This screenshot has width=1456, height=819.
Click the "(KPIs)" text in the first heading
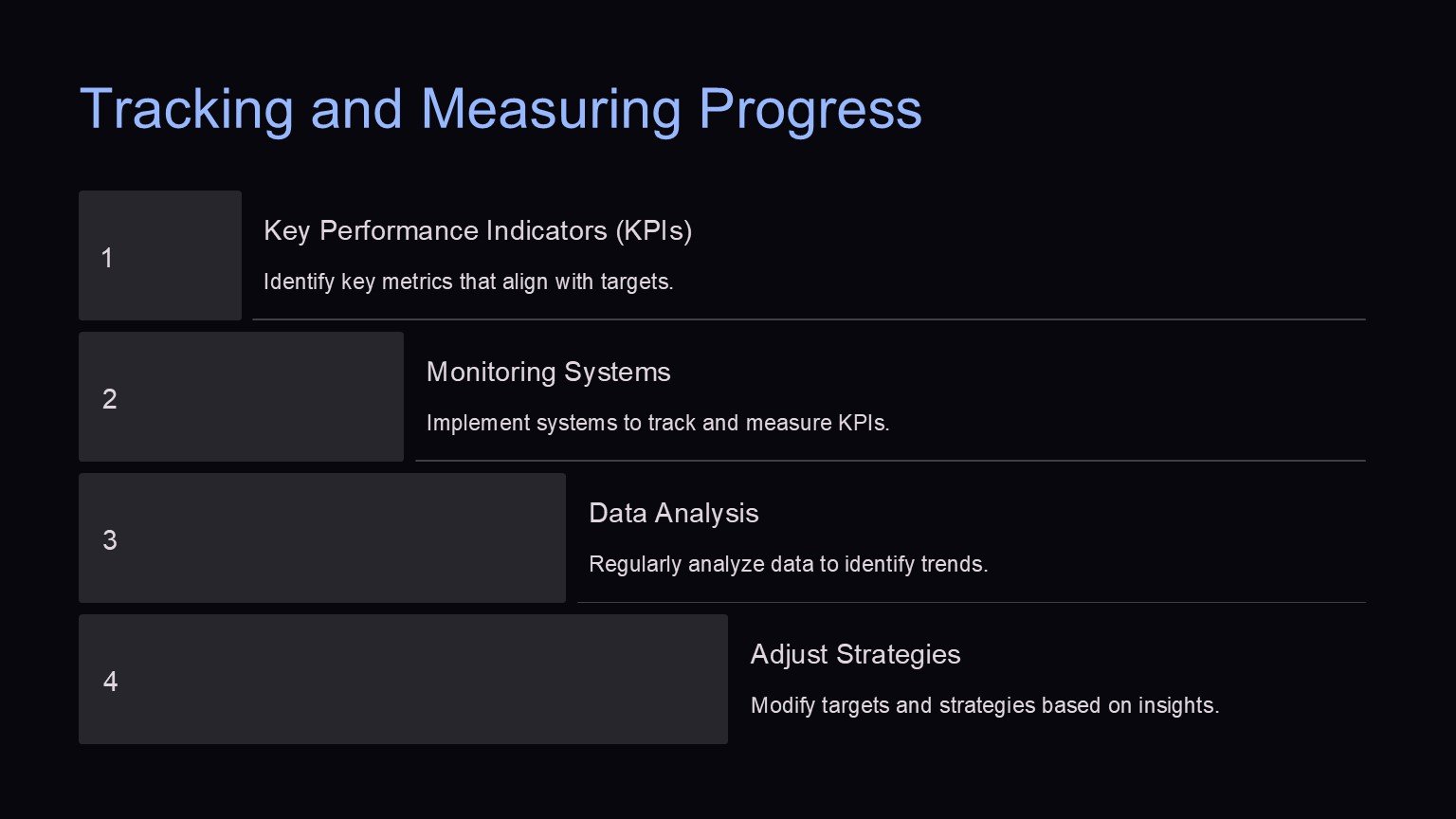click(654, 230)
